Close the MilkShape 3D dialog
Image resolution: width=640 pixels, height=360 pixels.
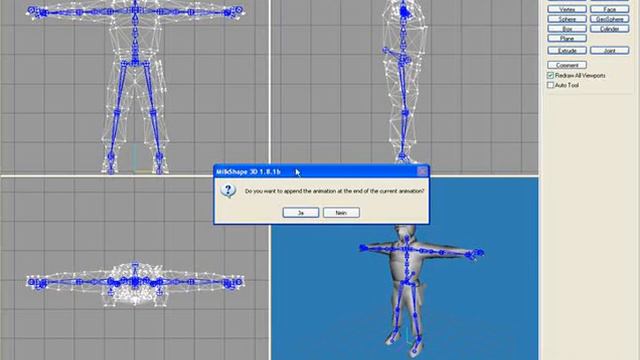click(x=422, y=171)
